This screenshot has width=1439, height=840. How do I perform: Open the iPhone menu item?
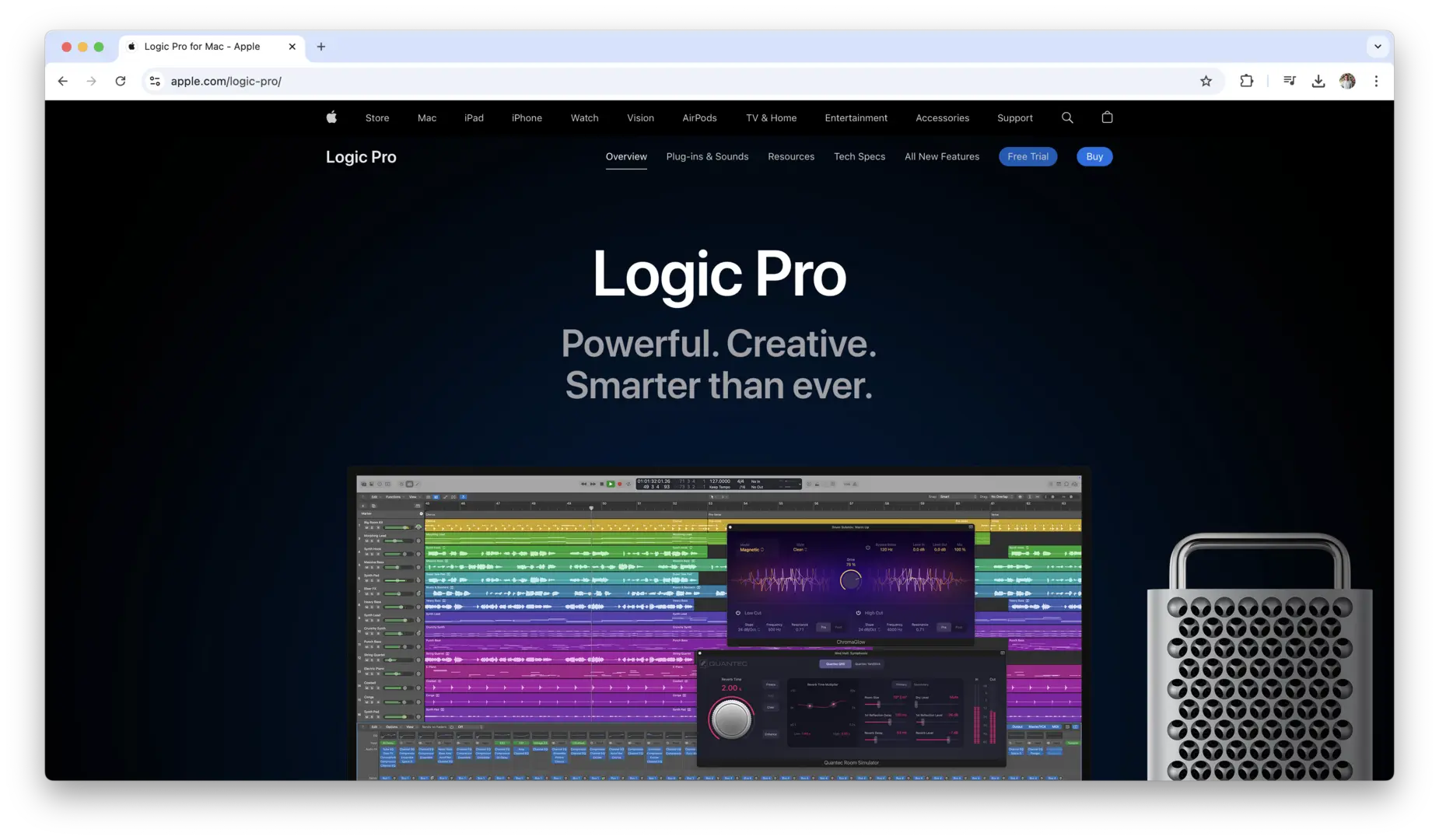(527, 118)
